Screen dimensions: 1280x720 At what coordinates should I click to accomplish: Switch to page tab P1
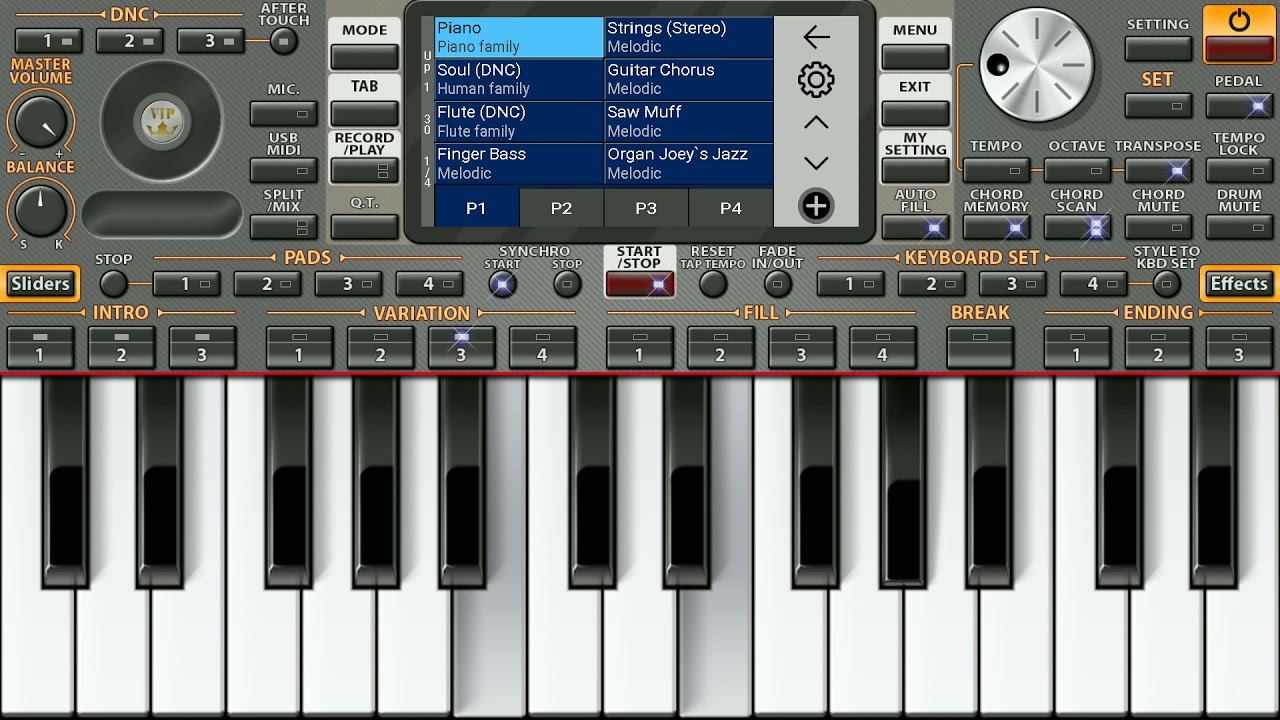[476, 208]
